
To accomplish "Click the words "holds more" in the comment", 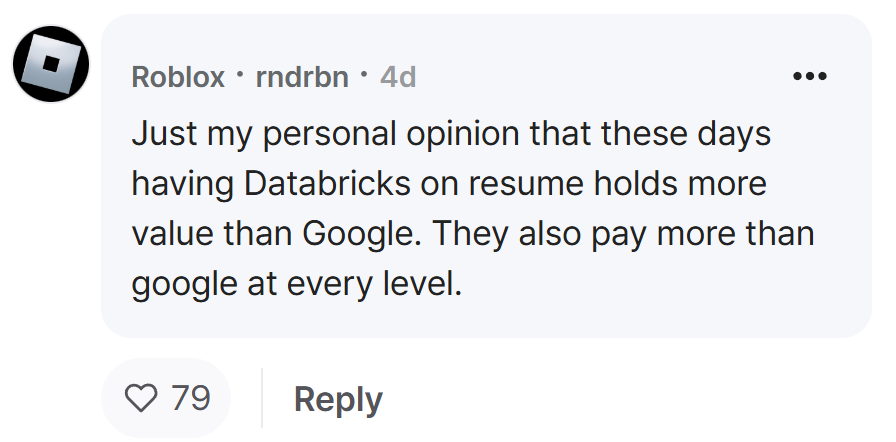I will [680, 184].
